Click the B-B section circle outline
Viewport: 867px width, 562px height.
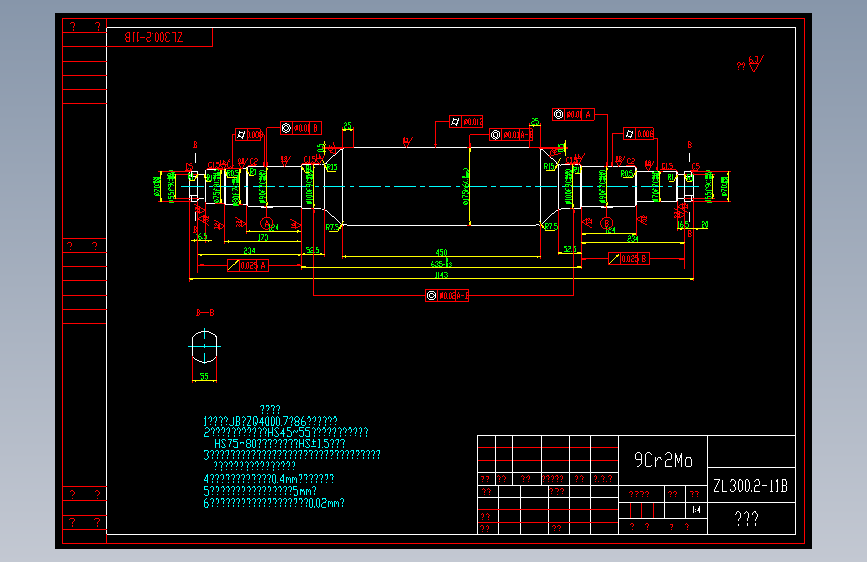[205, 347]
